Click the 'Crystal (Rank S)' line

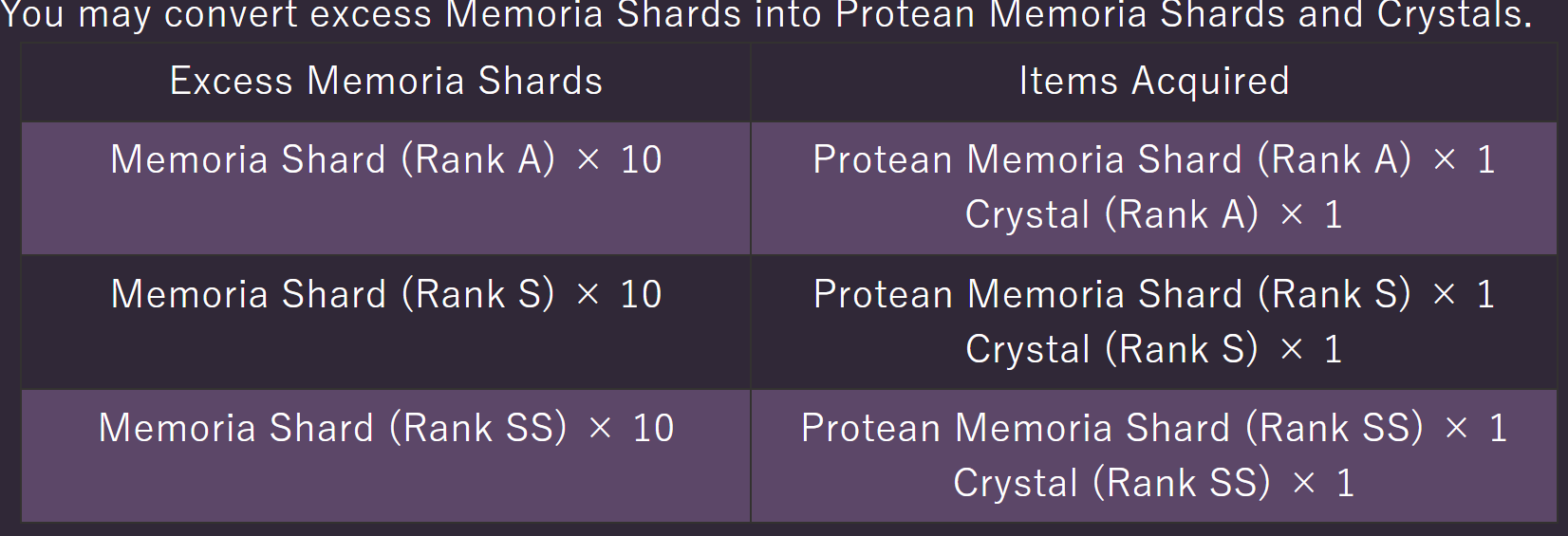tap(1111, 349)
